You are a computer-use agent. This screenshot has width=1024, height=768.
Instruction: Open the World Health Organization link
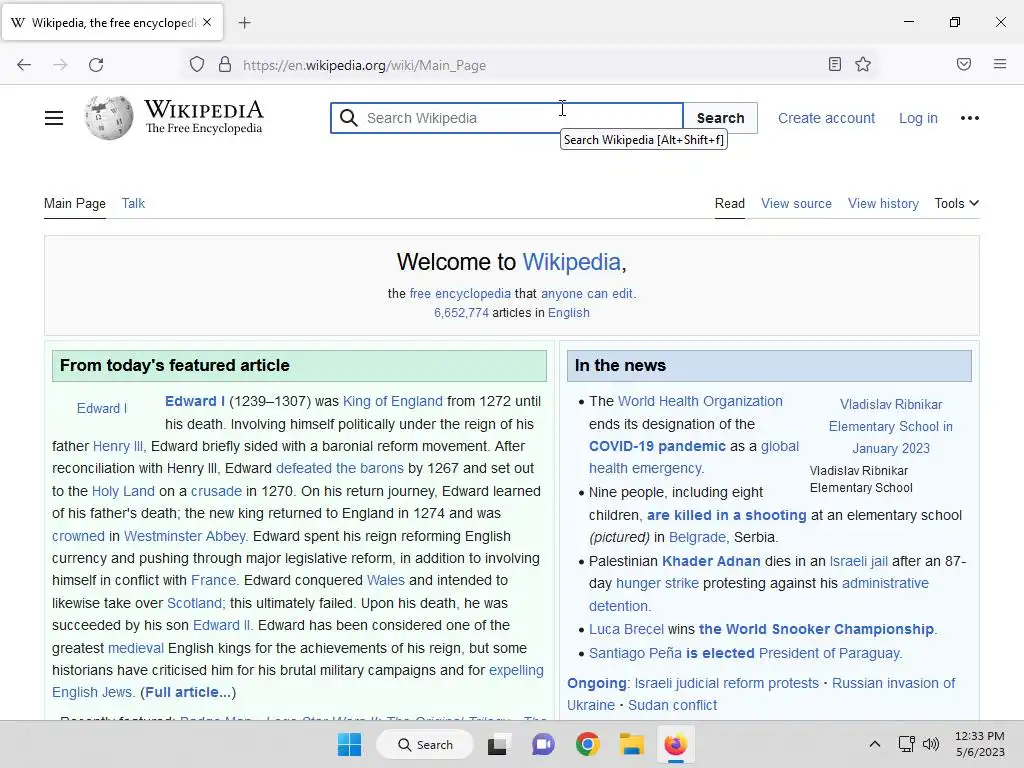(700, 401)
